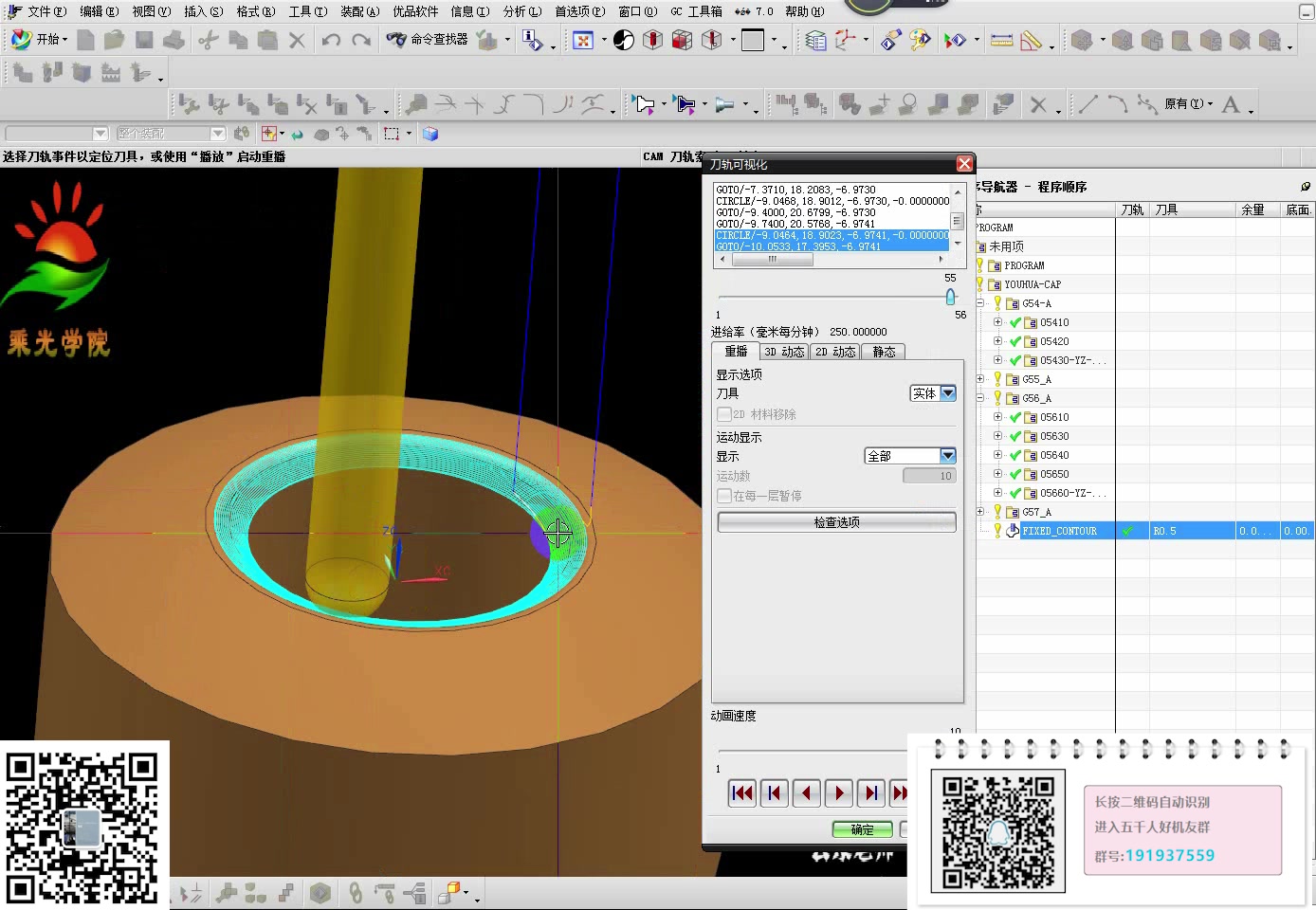This screenshot has width=1316, height=910.
Task: Open the 刀具 display dropdown set to 实体
Action: pyautogui.click(x=947, y=393)
